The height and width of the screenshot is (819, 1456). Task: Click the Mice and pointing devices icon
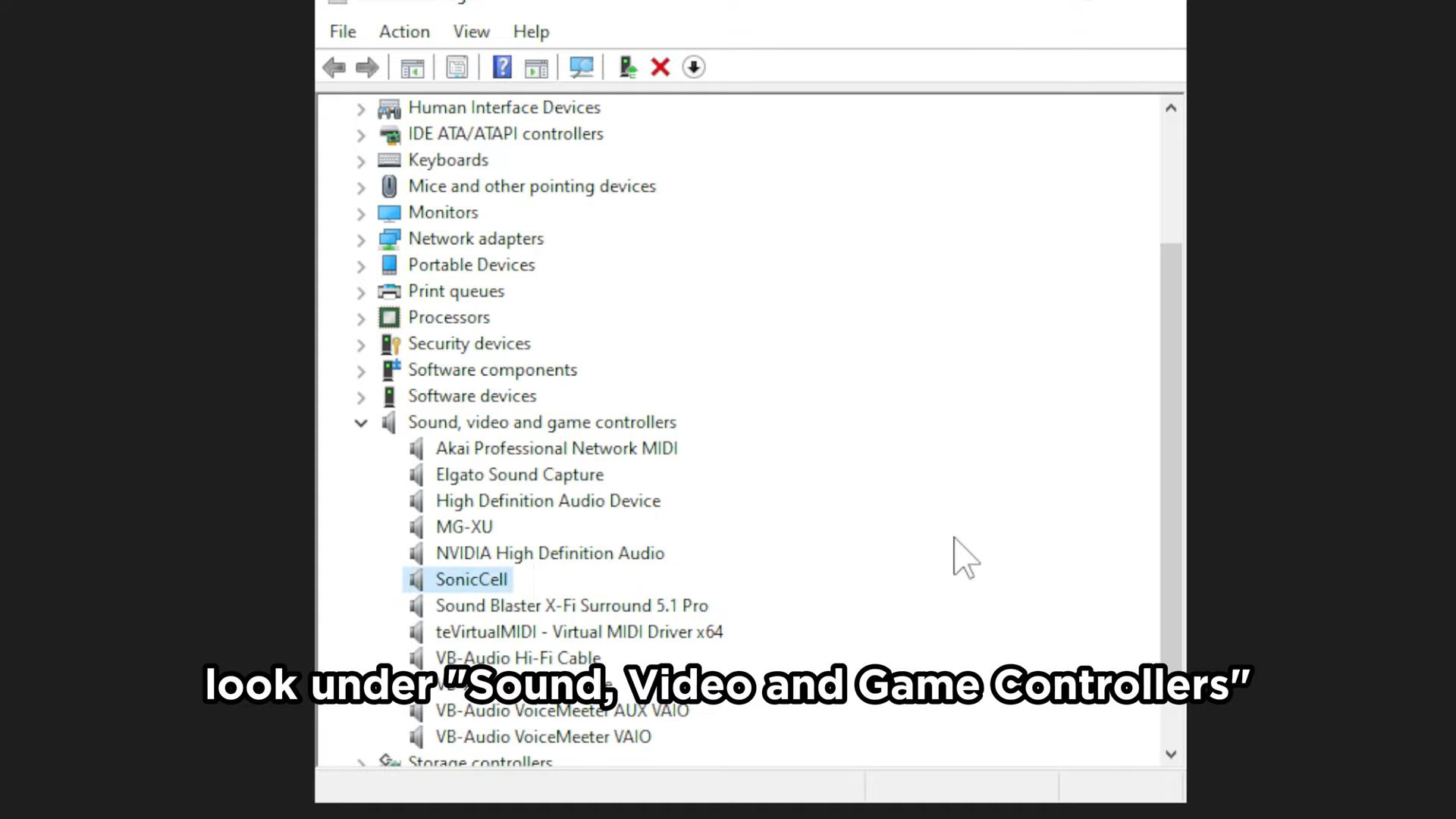[x=389, y=187]
